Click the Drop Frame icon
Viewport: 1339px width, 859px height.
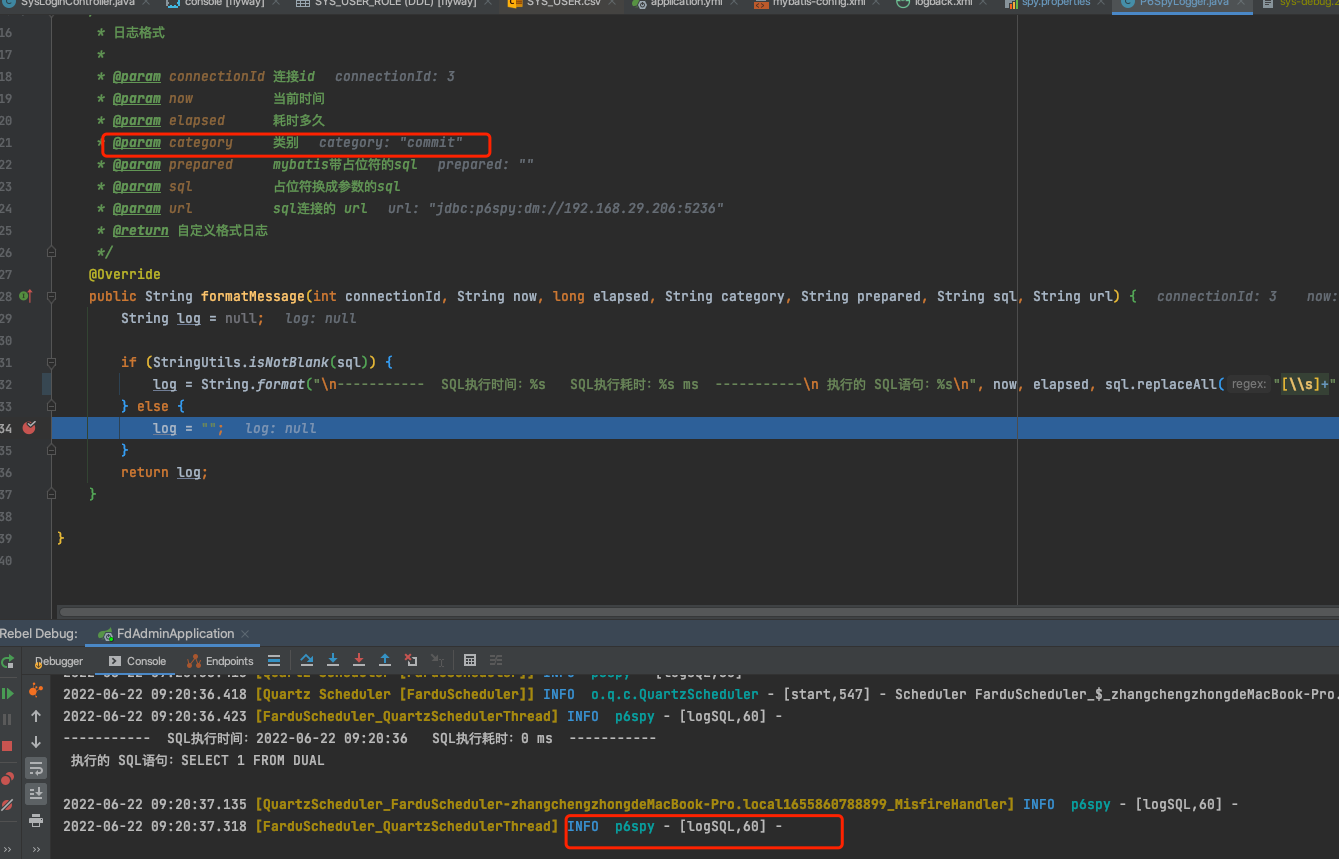[x=411, y=661]
